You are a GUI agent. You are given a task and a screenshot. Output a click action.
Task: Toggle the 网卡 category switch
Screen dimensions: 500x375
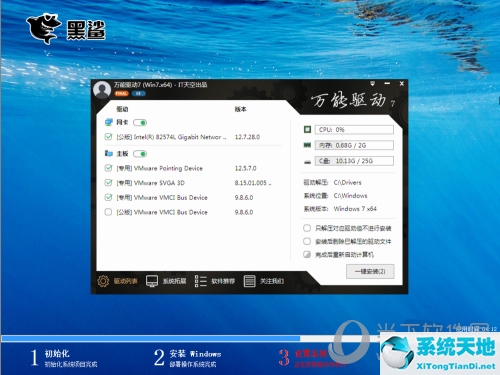coord(140,123)
